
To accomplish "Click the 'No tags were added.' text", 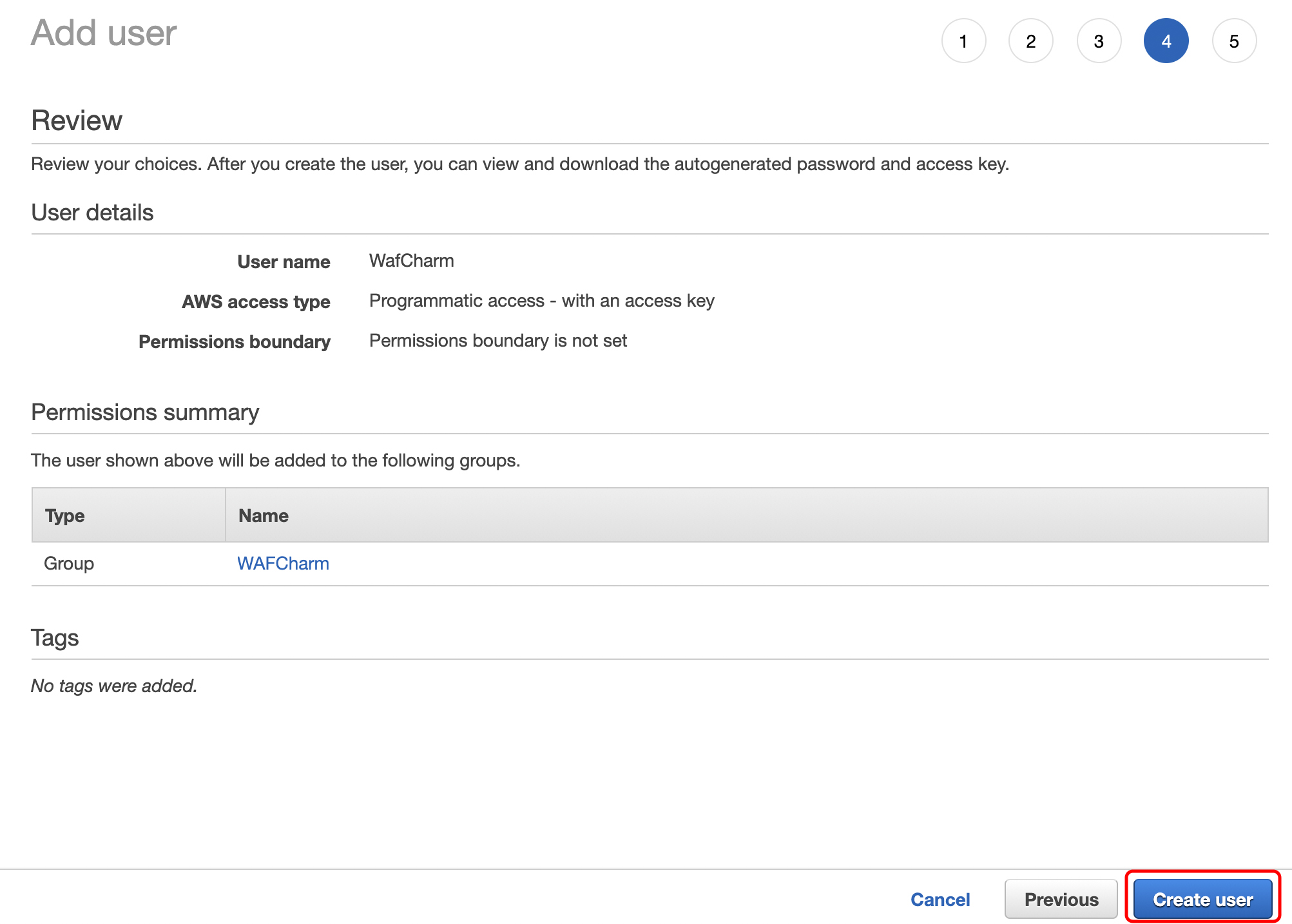I will tap(114, 686).
